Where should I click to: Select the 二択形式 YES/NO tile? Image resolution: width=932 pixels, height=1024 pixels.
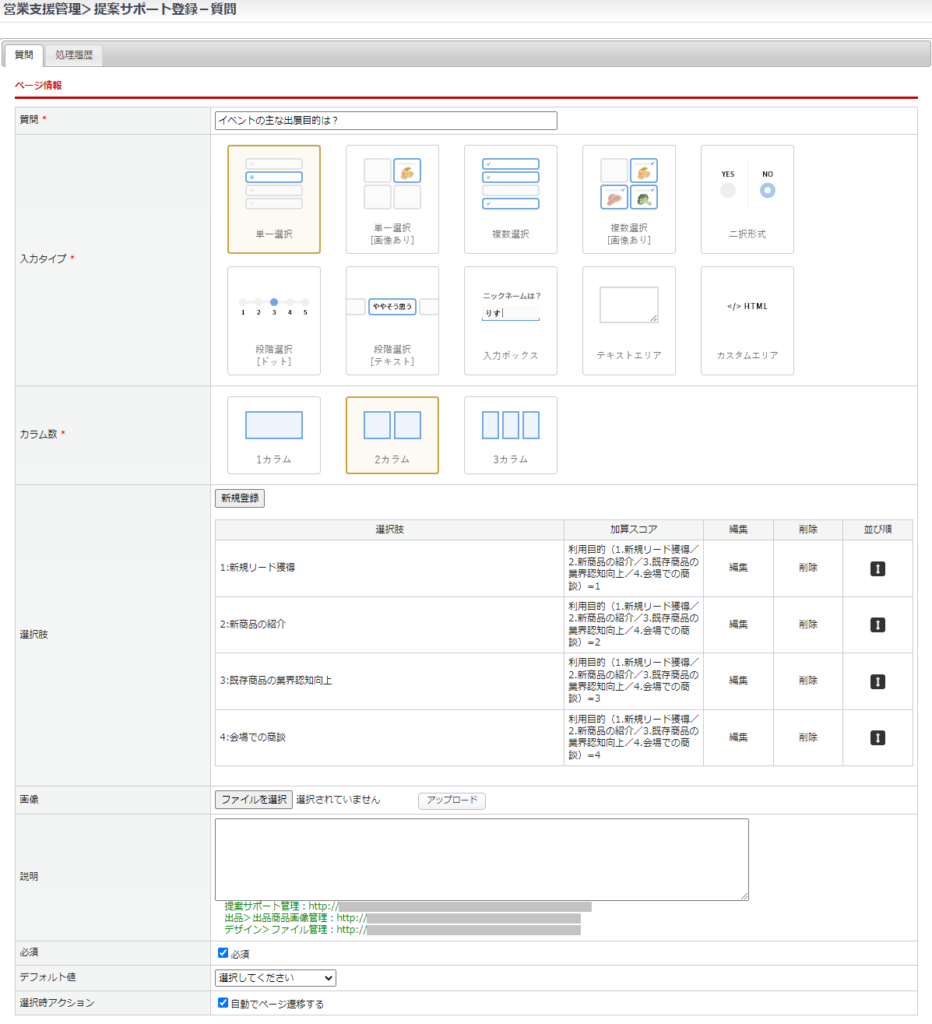pos(747,199)
